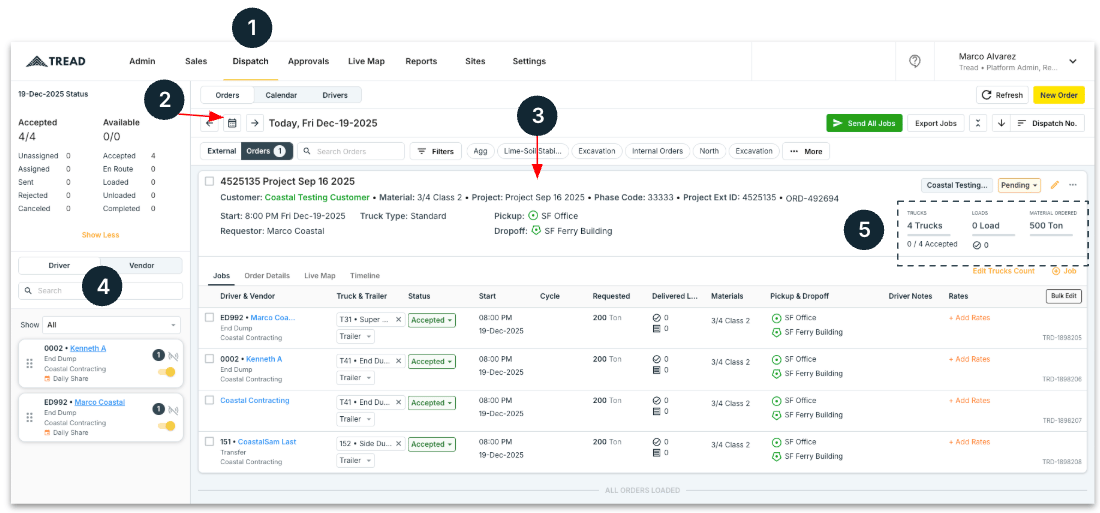Check the 151 CoastalSam Last job row
This screenshot has width=1100, height=513.
tap(209, 441)
